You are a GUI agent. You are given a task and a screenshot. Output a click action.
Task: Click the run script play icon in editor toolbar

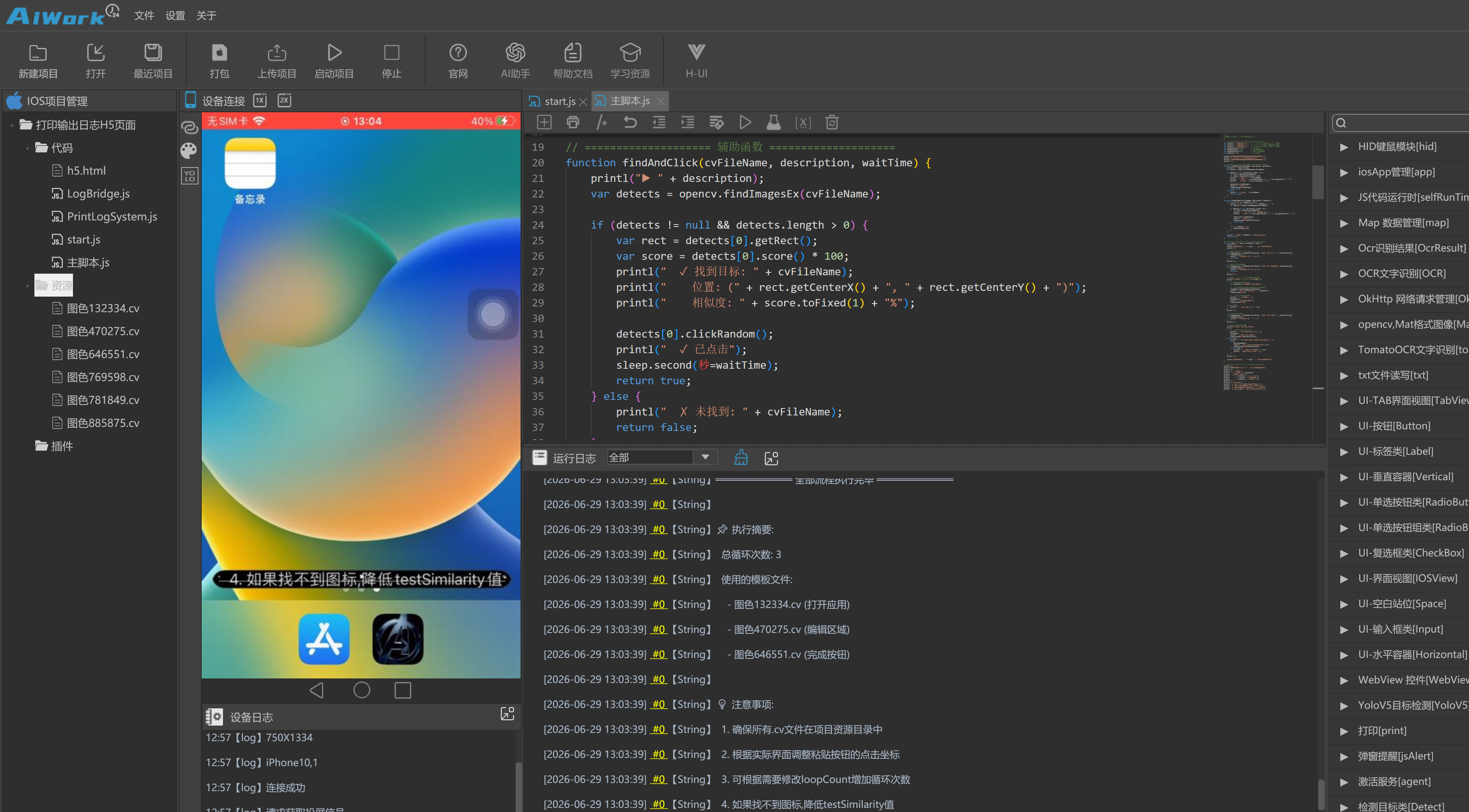pyautogui.click(x=745, y=122)
